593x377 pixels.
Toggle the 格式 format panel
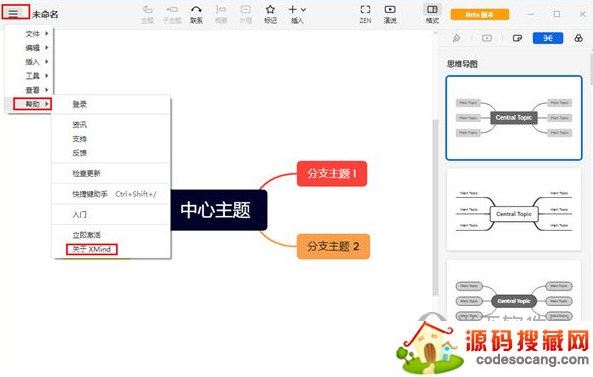click(x=432, y=14)
